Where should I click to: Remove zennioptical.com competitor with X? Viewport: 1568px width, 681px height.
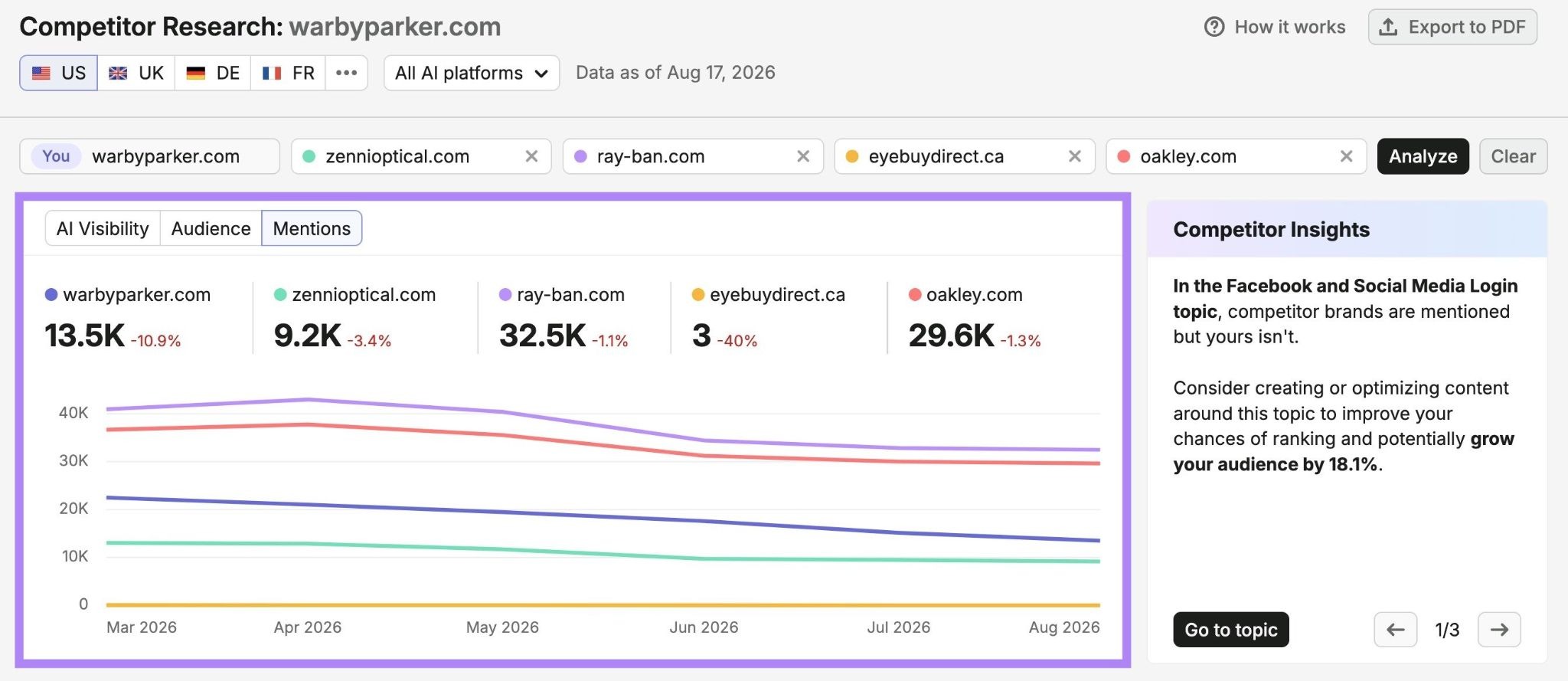pos(531,156)
